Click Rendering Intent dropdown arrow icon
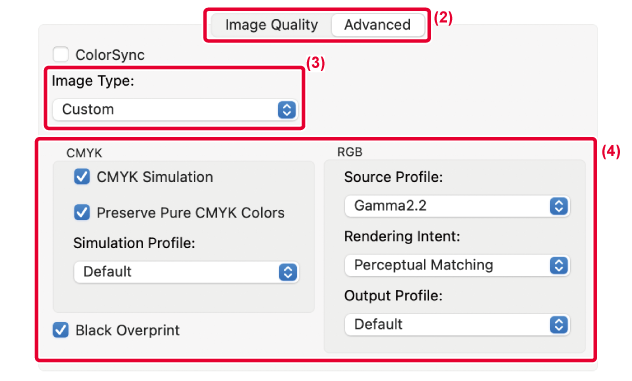The image size is (632, 381). [559, 265]
